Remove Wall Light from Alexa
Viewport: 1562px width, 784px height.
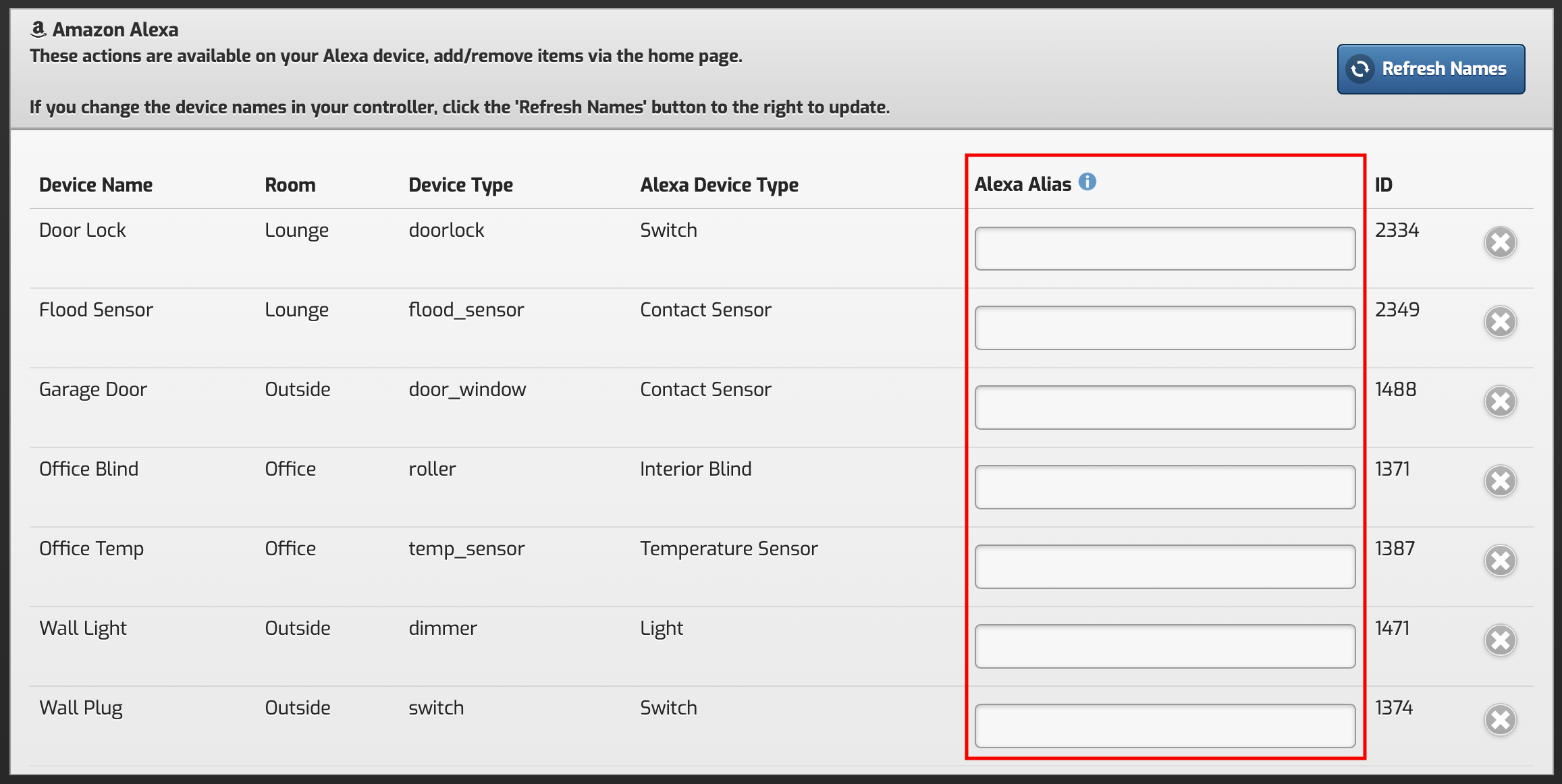(1500, 641)
